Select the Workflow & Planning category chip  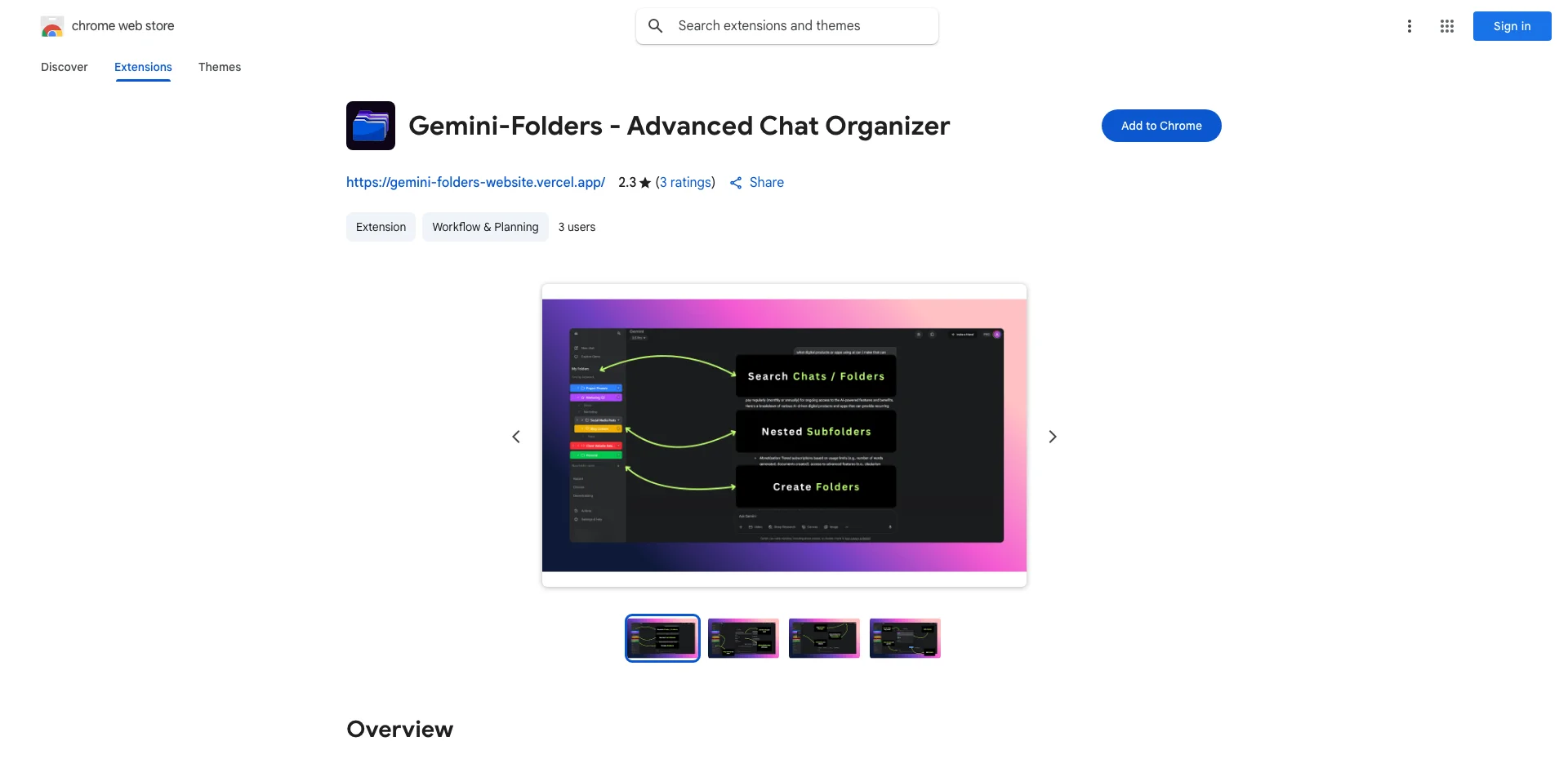[x=484, y=227]
